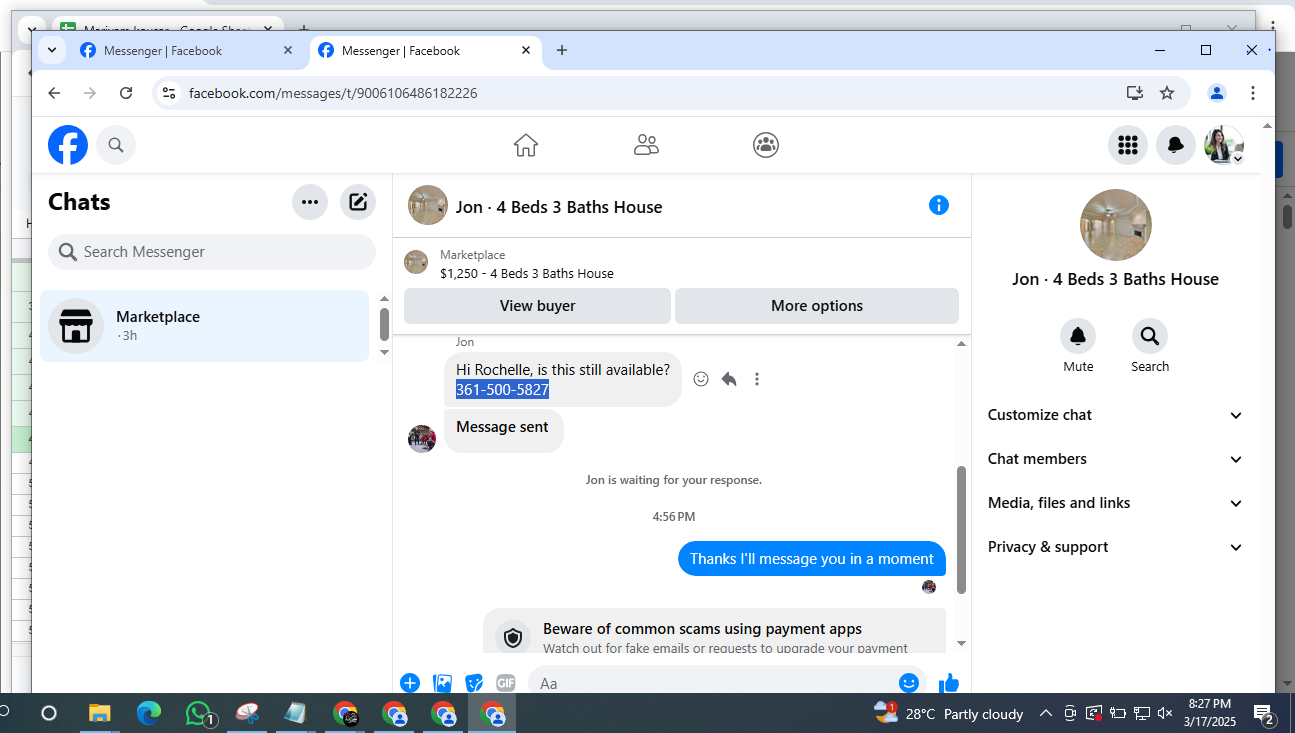The width and height of the screenshot is (1295, 733).
Task: Reload the page in Chrome
Action: (126, 93)
